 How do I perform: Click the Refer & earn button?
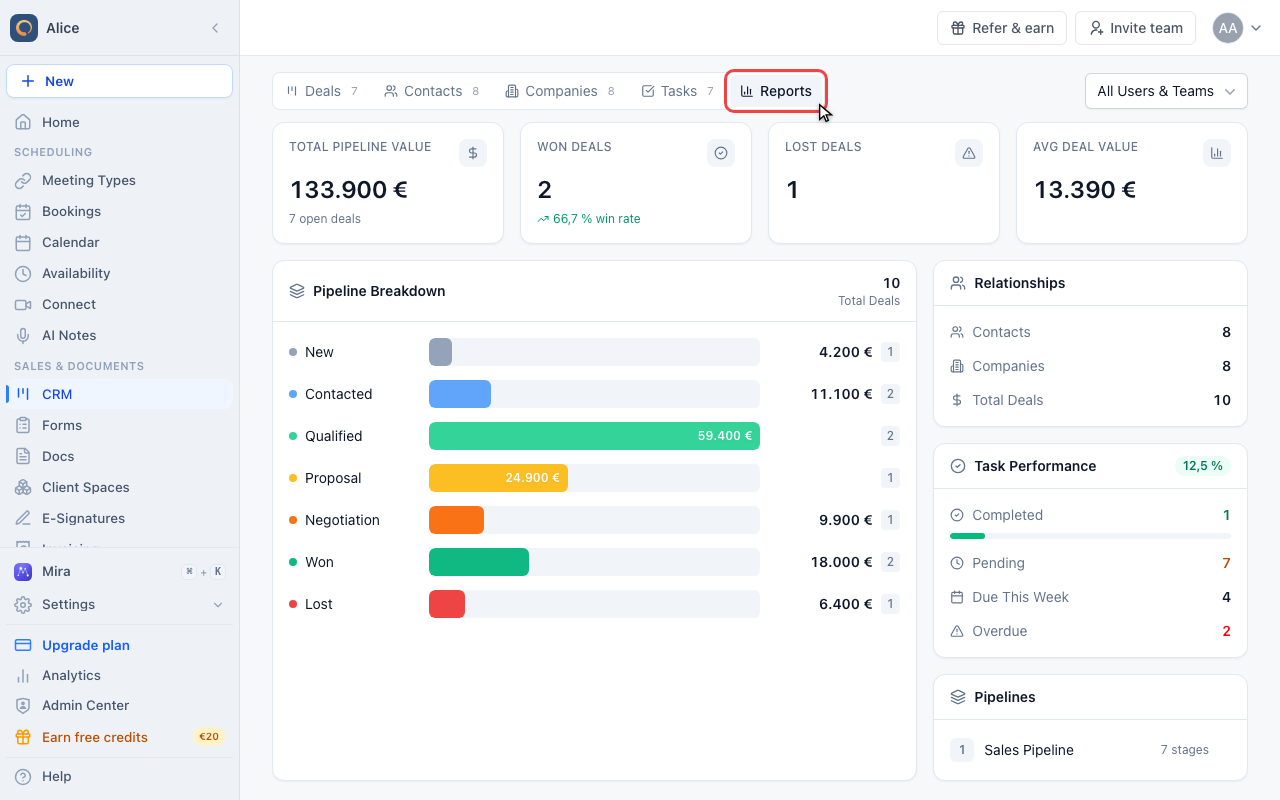point(1002,28)
